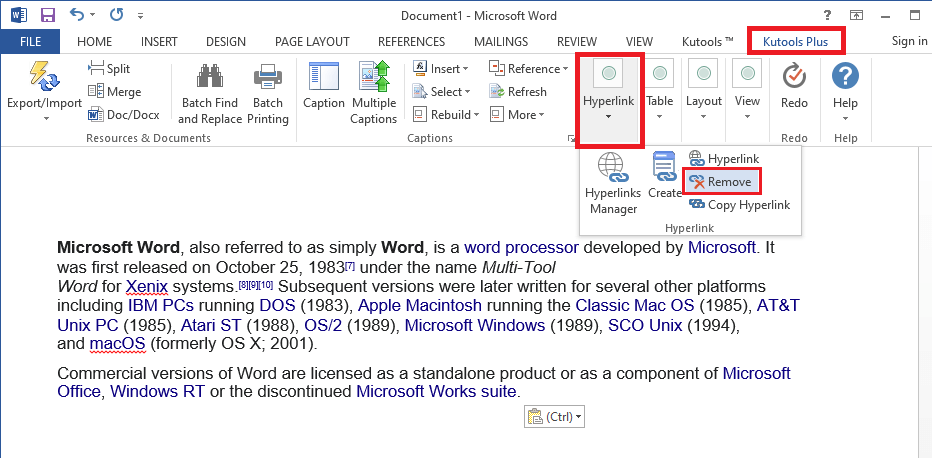Open the FILE tab
Screen dimensions: 932x458
point(30,41)
